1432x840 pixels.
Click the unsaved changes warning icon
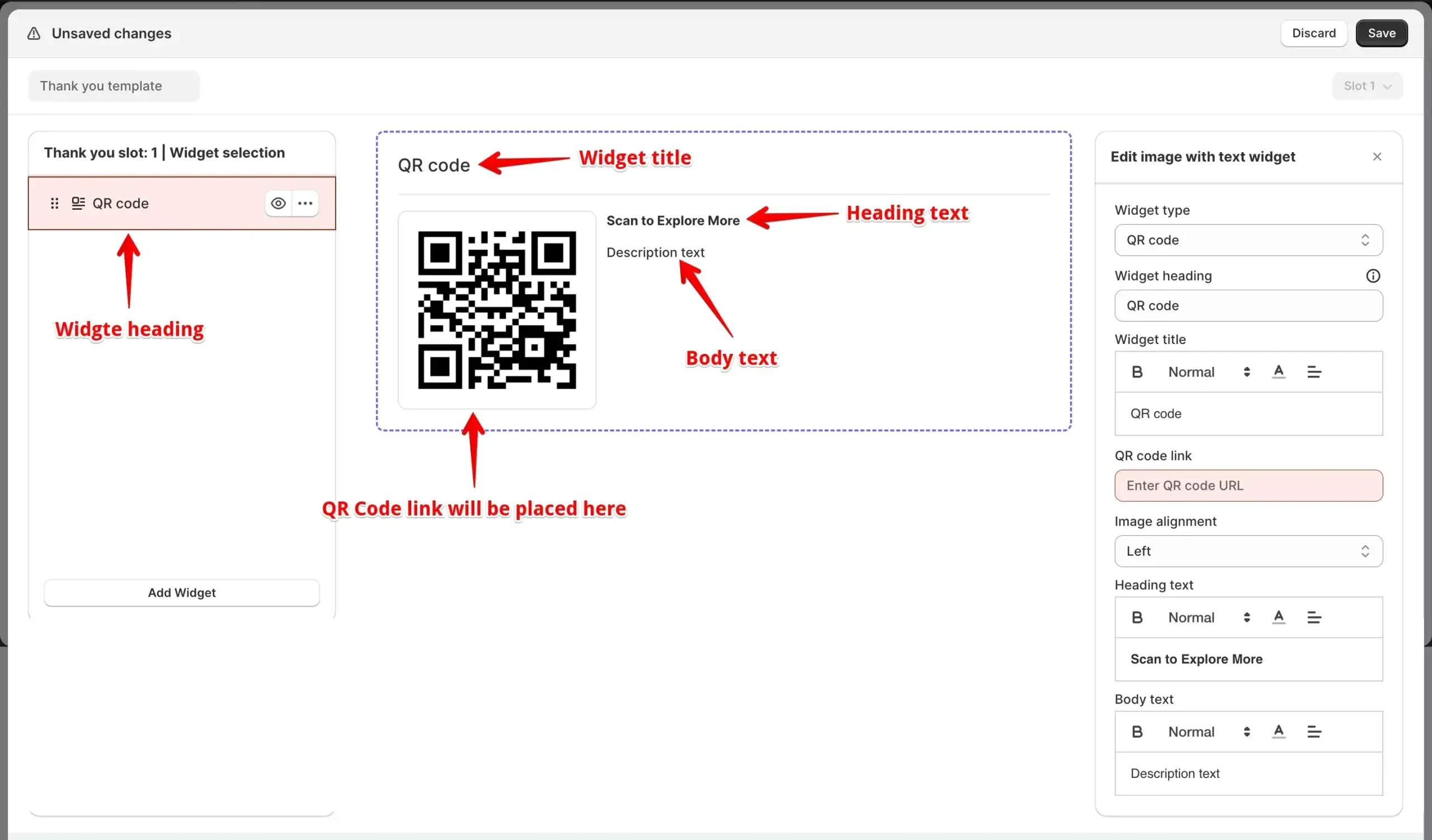pyautogui.click(x=34, y=34)
